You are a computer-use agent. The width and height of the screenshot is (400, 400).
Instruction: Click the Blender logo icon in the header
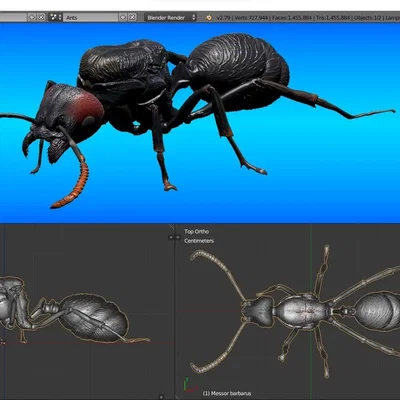pos(209,18)
